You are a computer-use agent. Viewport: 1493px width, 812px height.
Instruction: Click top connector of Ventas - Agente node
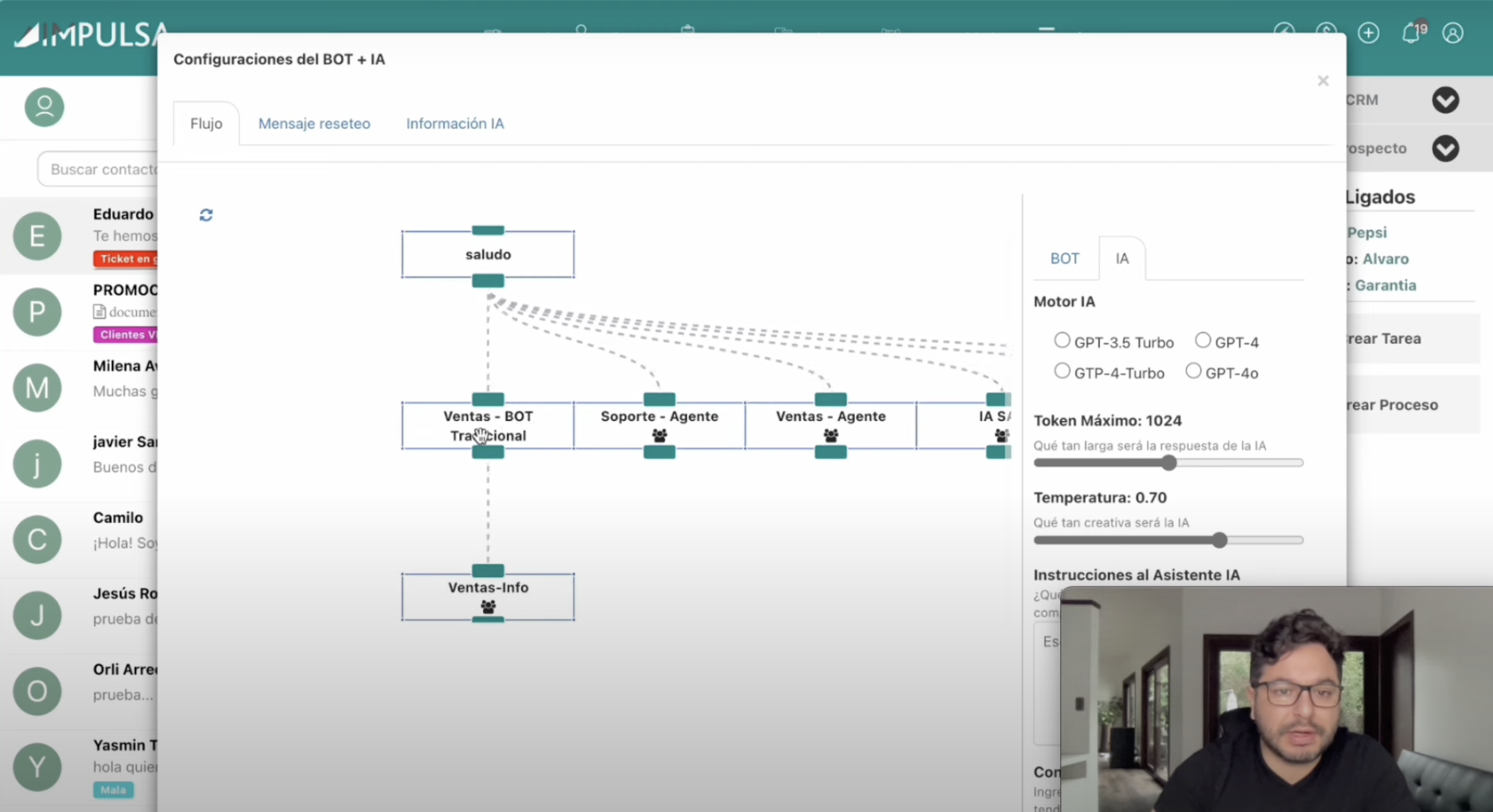(x=830, y=399)
